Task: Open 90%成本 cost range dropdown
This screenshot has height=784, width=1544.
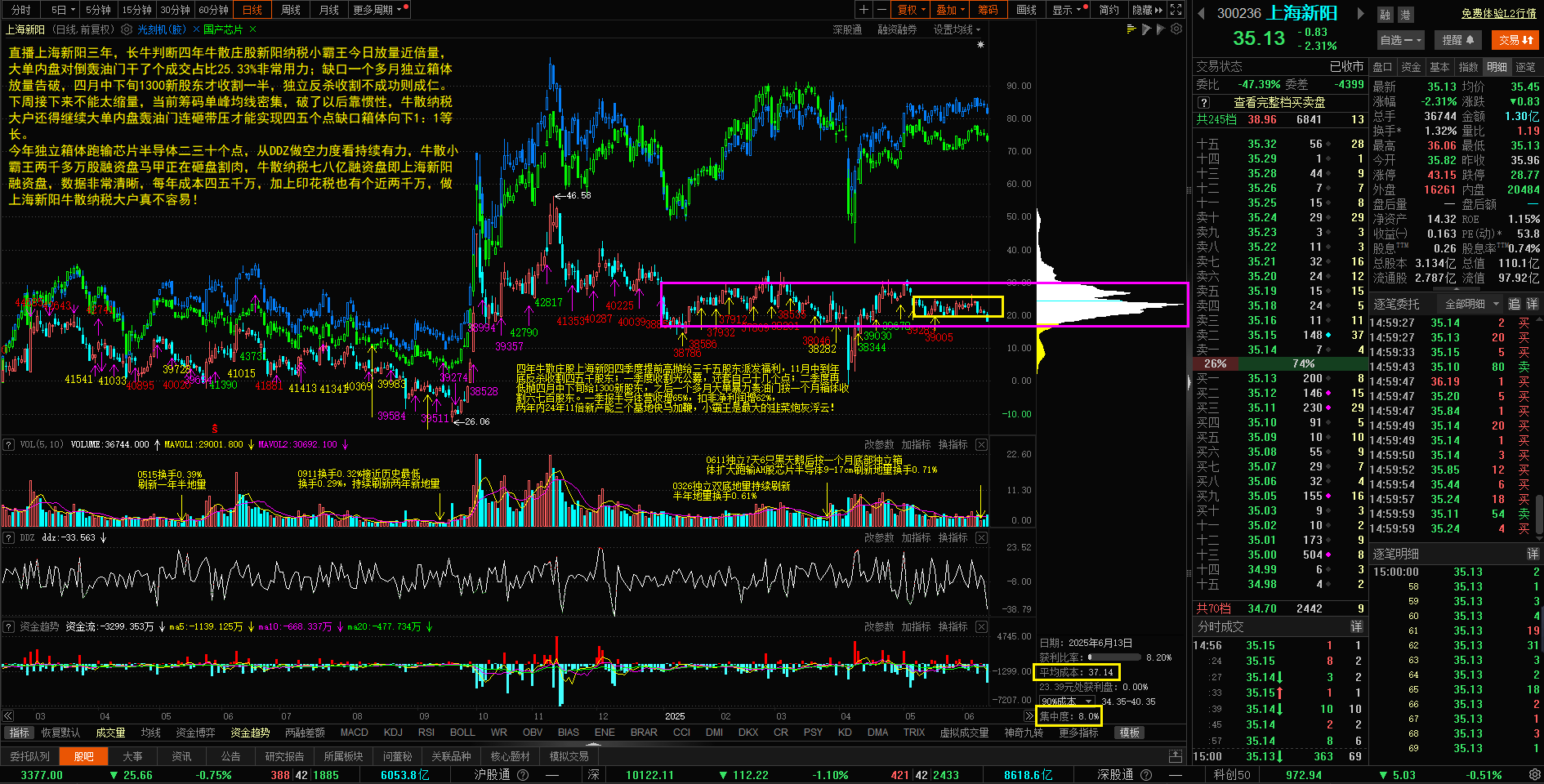Action: click(1067, 702)
